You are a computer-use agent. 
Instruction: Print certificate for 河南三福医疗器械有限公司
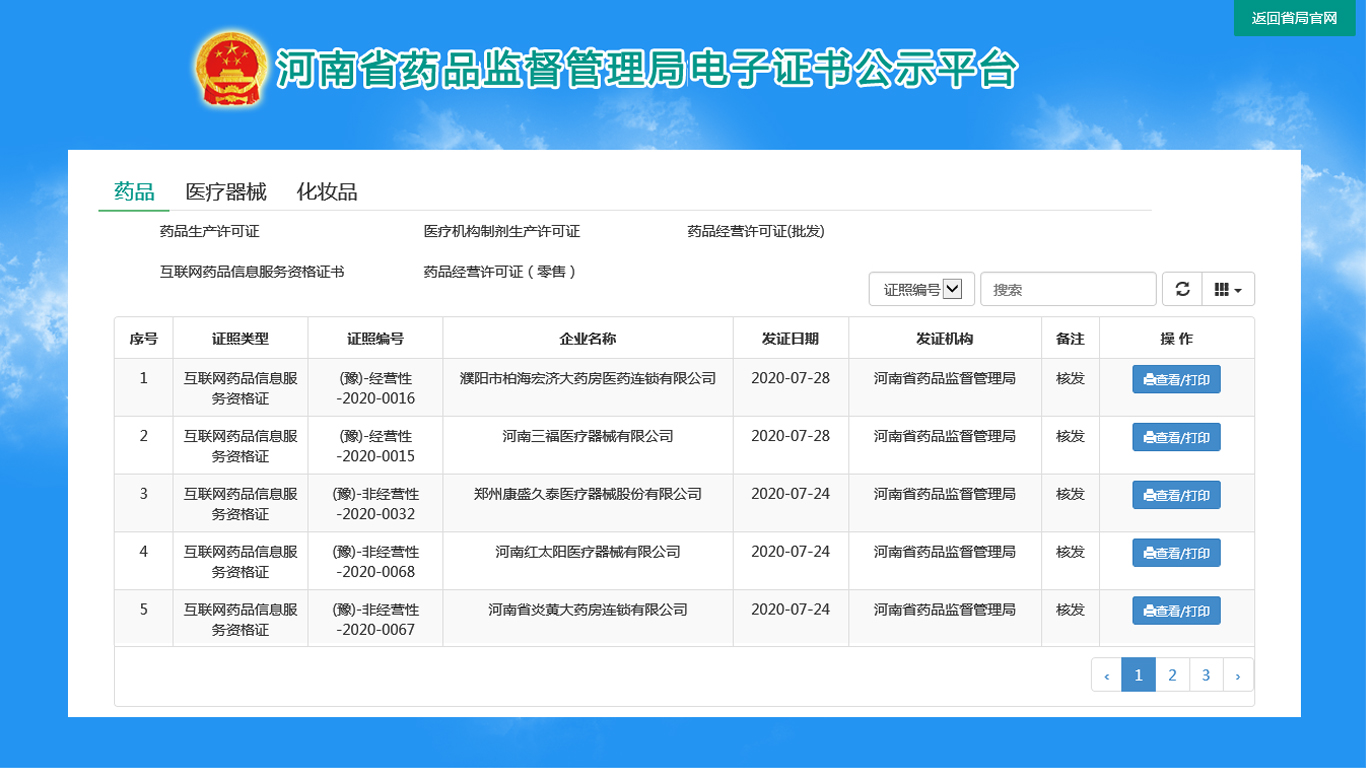point(1176,438)
